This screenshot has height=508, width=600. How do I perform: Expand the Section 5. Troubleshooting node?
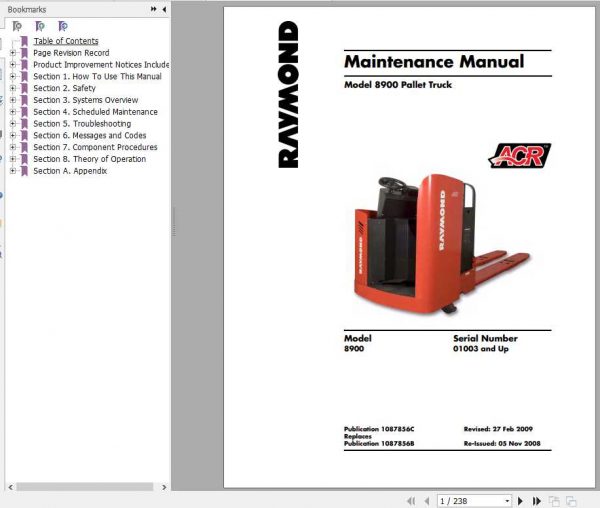click(x=13, y=124)
